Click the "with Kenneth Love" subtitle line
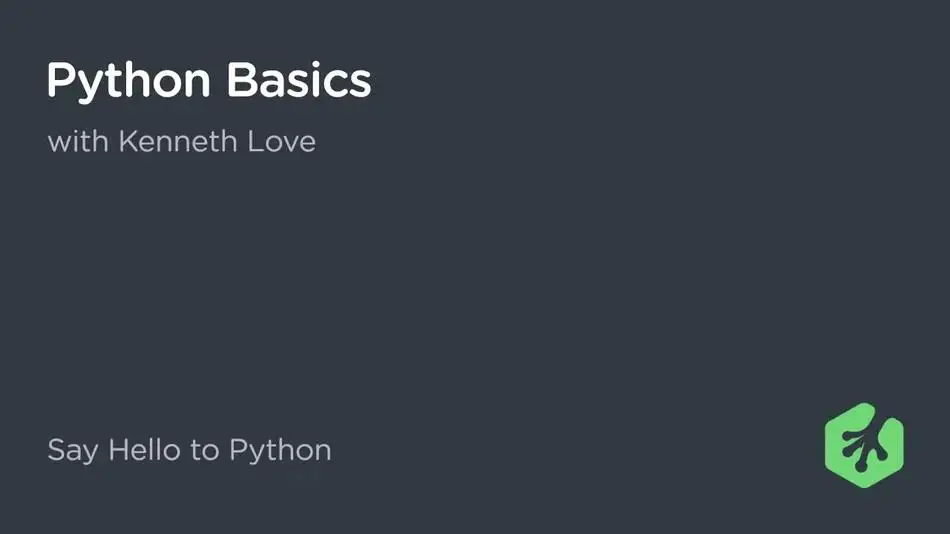950x534 pixels. click(182, 142)
